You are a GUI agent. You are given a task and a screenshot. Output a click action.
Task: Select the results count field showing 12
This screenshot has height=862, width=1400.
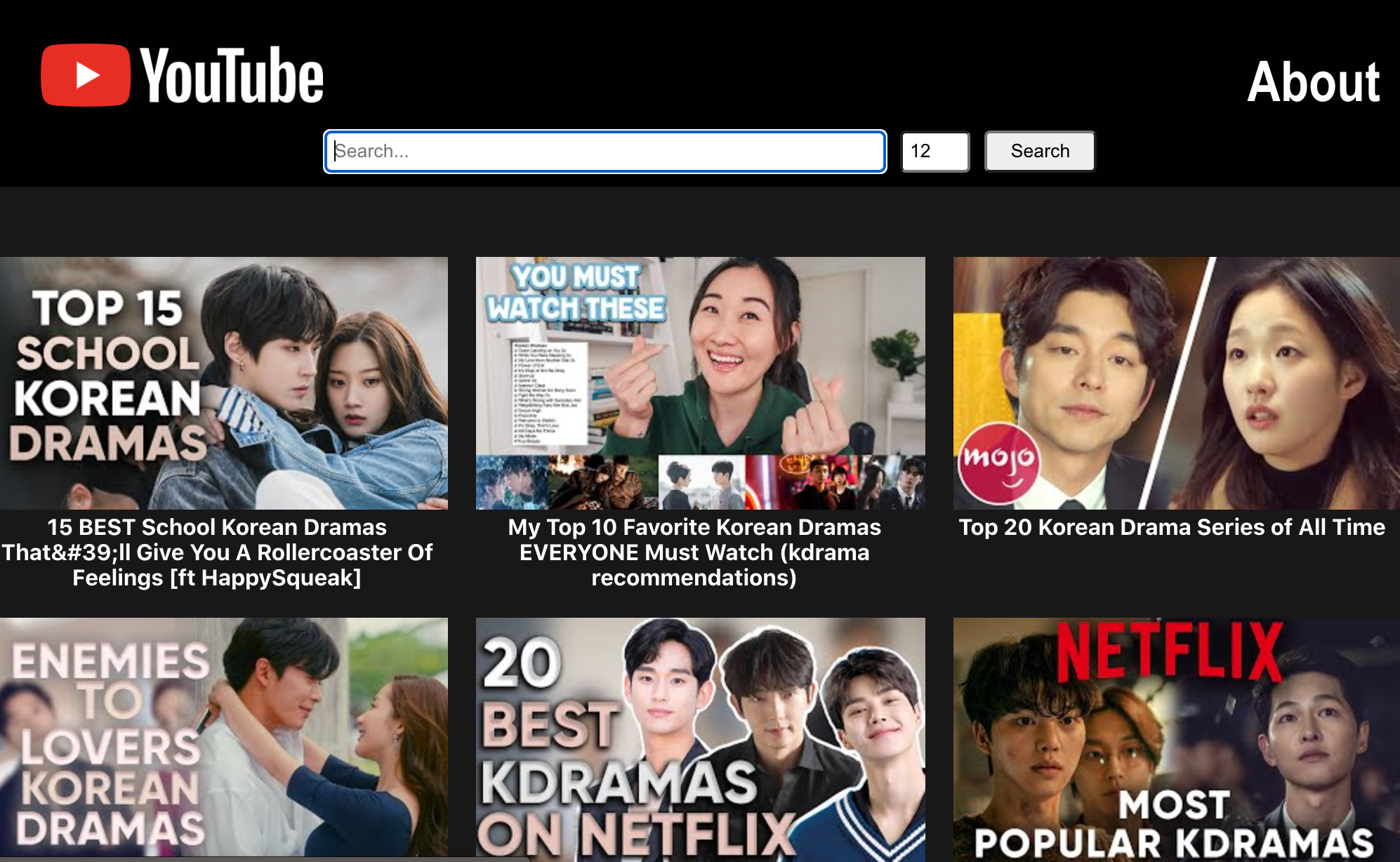click(935, 151)
